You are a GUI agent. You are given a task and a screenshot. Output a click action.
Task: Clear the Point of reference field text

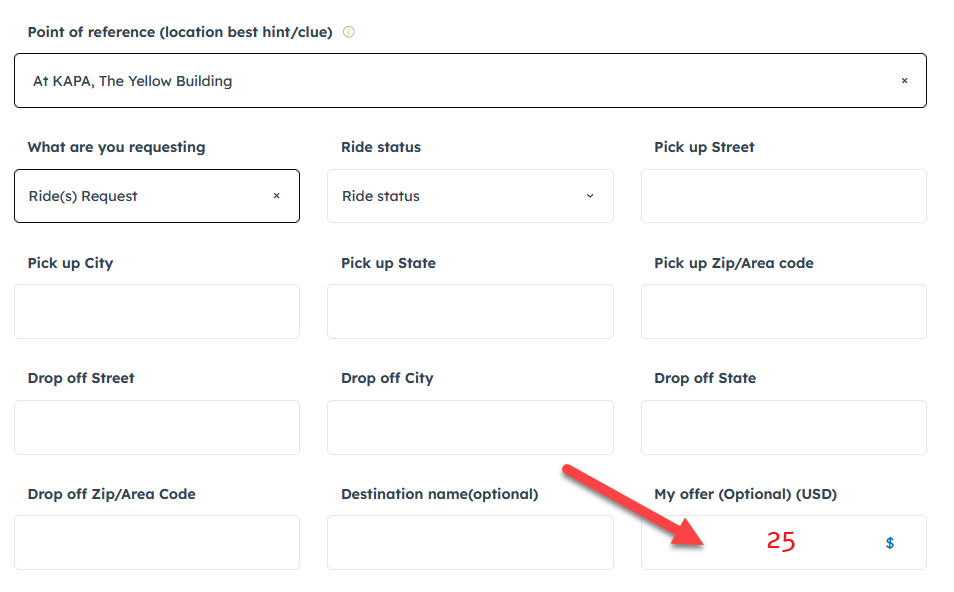pos(904,81)
